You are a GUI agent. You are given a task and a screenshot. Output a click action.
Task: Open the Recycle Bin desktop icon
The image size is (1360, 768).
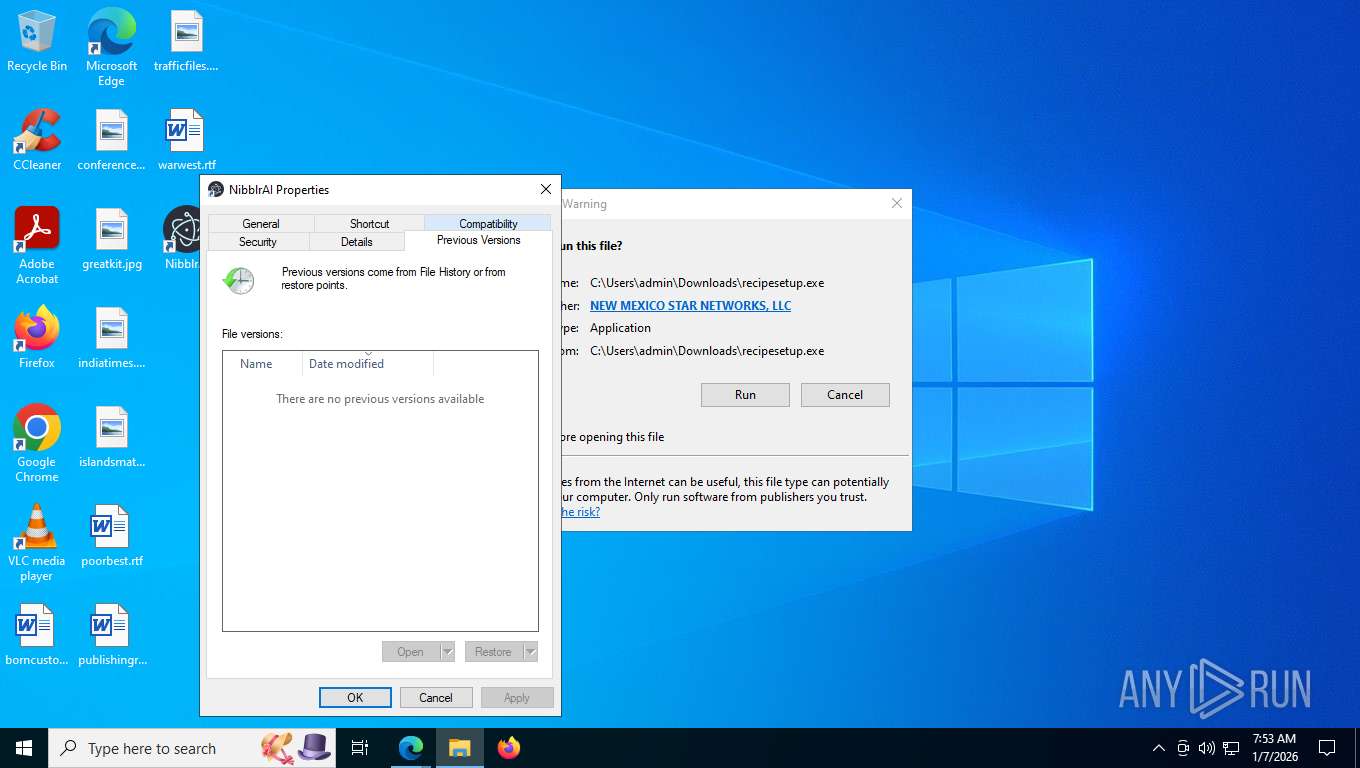[x=37, y=41]
